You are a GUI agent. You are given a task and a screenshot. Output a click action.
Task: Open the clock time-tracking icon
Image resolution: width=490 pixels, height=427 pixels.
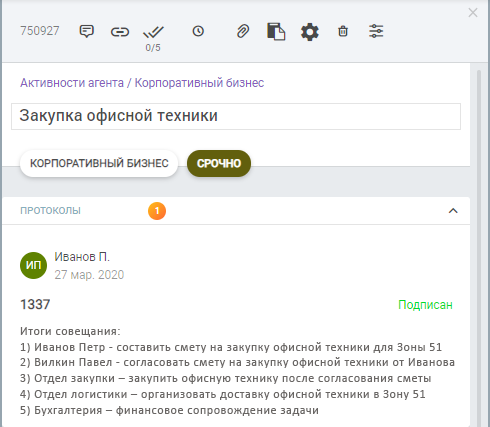pos(198,31)
